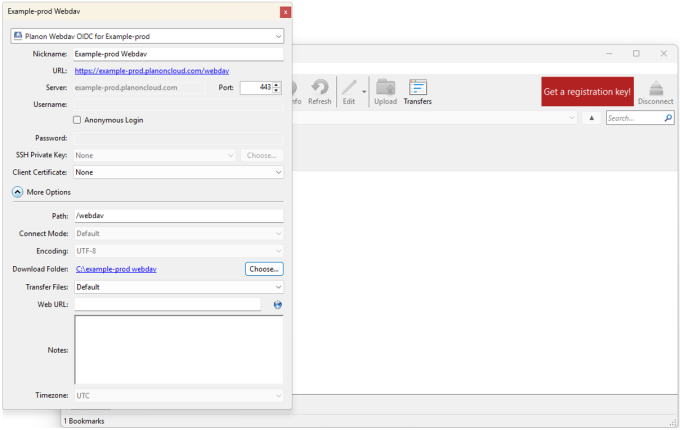The height and width of the screenshot is (430, 680).
Task: Choose a download folder button
Action: click(264, 269)
